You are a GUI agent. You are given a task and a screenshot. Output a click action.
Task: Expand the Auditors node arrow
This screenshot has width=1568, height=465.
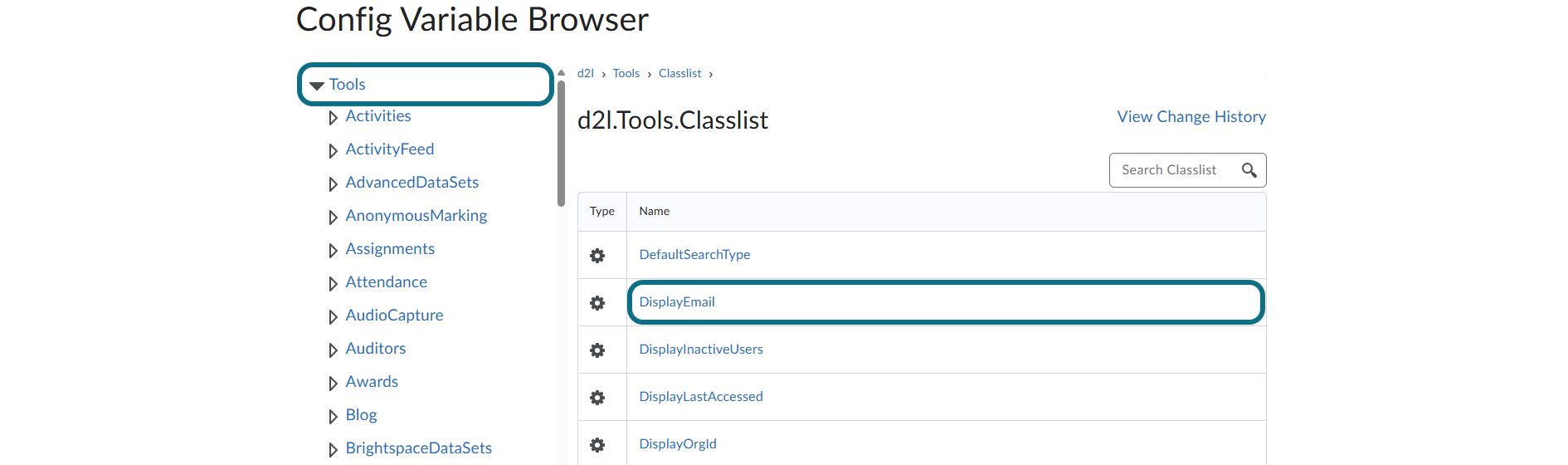click(x=333, y=350)
